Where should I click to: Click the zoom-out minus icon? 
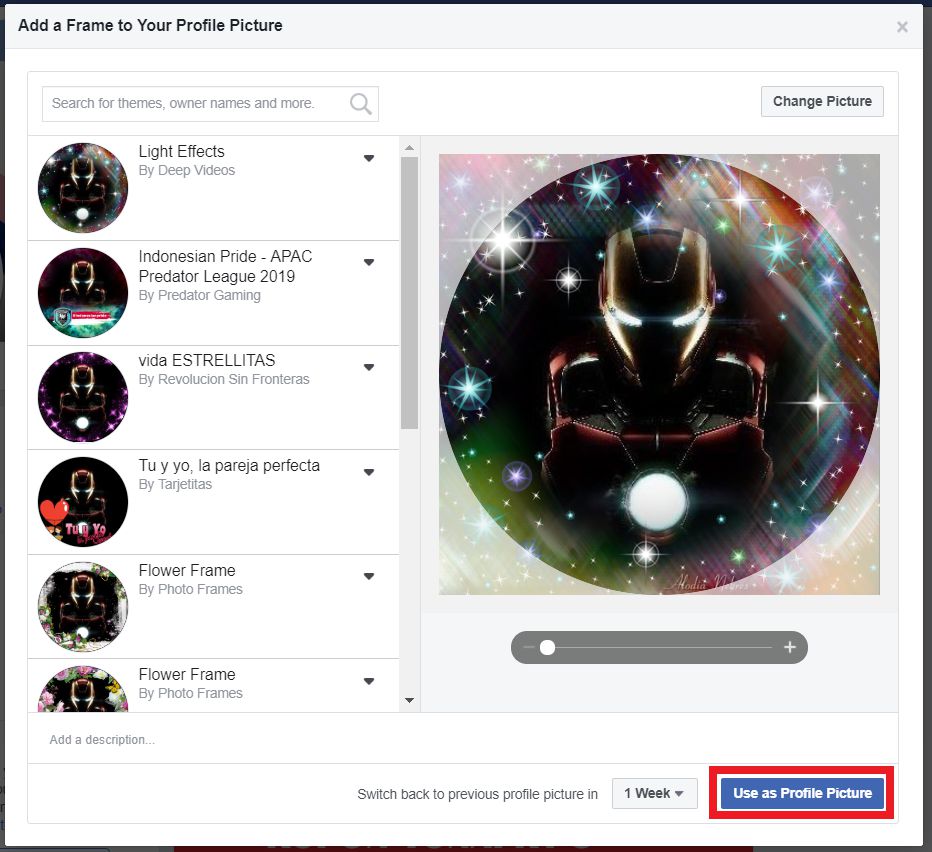(x=528, y=647)
